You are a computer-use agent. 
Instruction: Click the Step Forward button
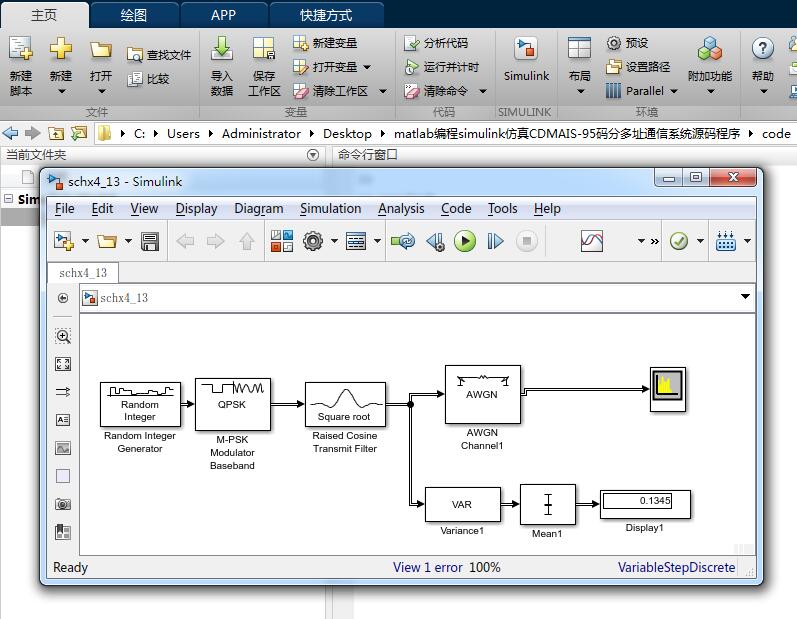click(x=495, y=241)
